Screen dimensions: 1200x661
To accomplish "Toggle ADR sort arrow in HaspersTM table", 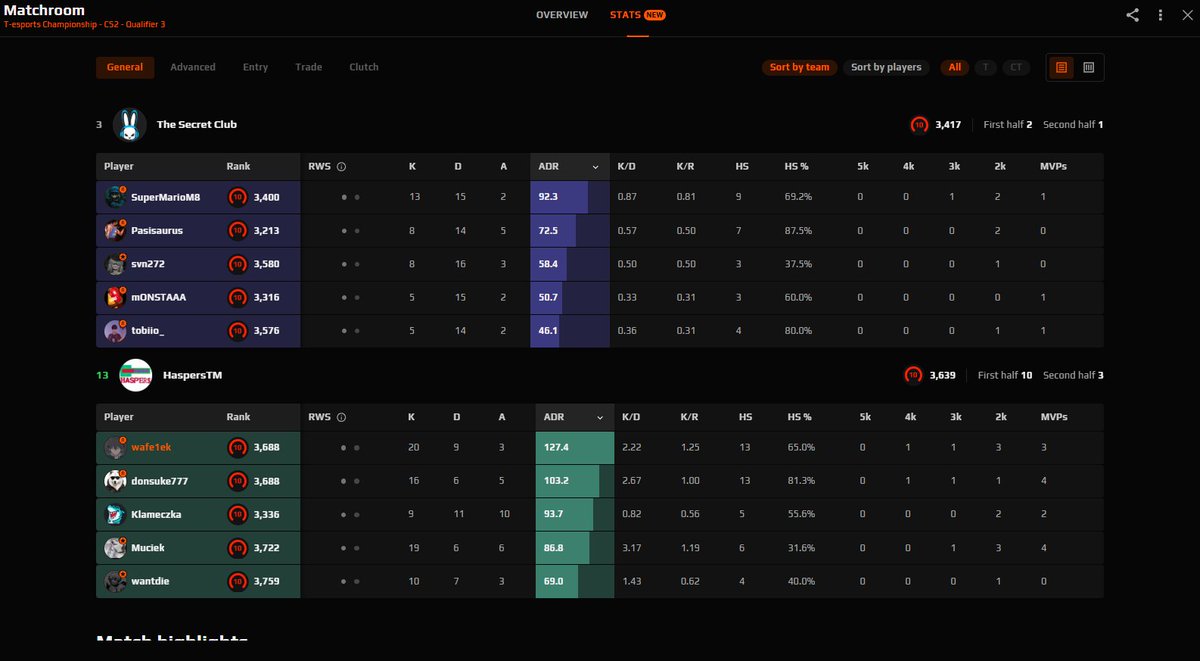I will [x=601, y=417].
